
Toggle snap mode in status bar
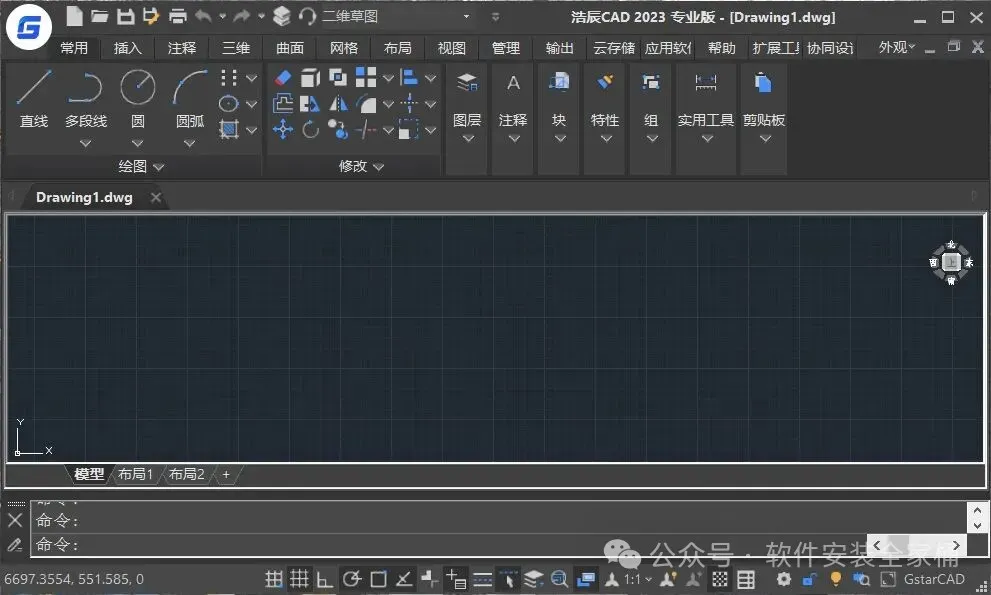[x=274, y=579]
